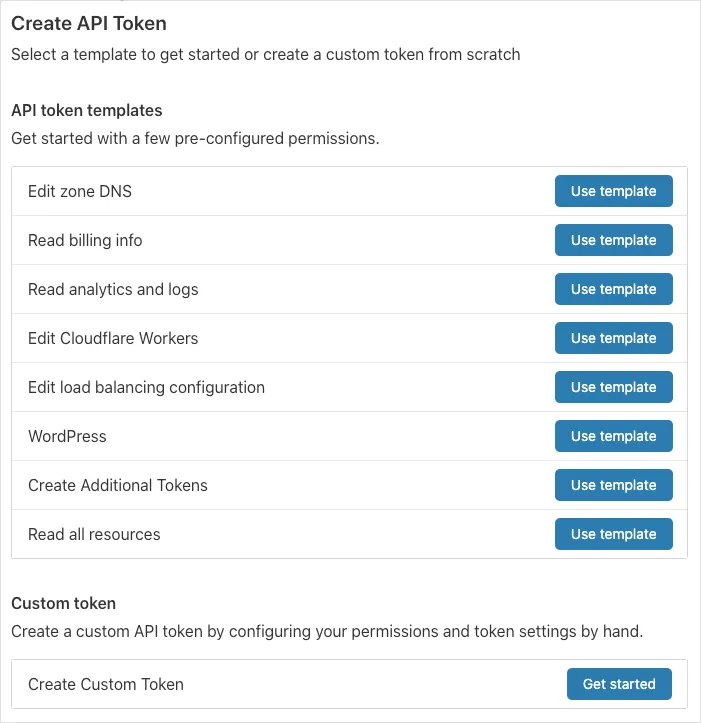
Task: Use template for Edit zone DNS
Action: [613, 191]
